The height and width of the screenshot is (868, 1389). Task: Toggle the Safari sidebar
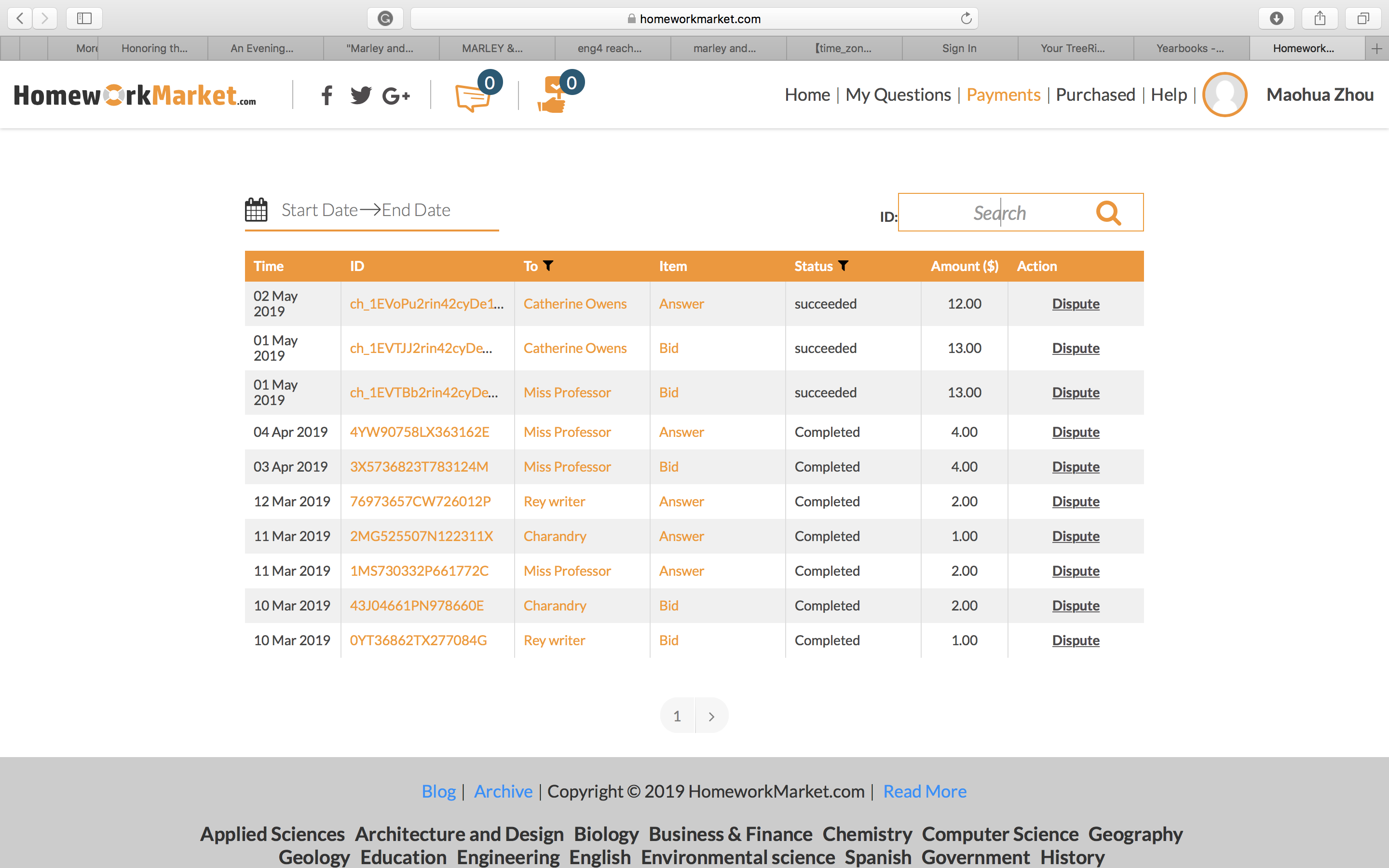coord(84,18)
